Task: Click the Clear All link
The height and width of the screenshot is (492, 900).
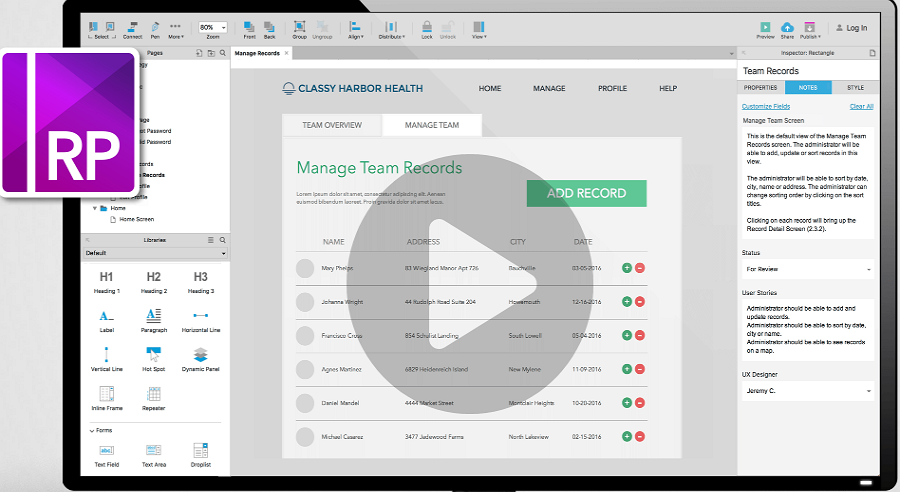Action: pos(862,106)
